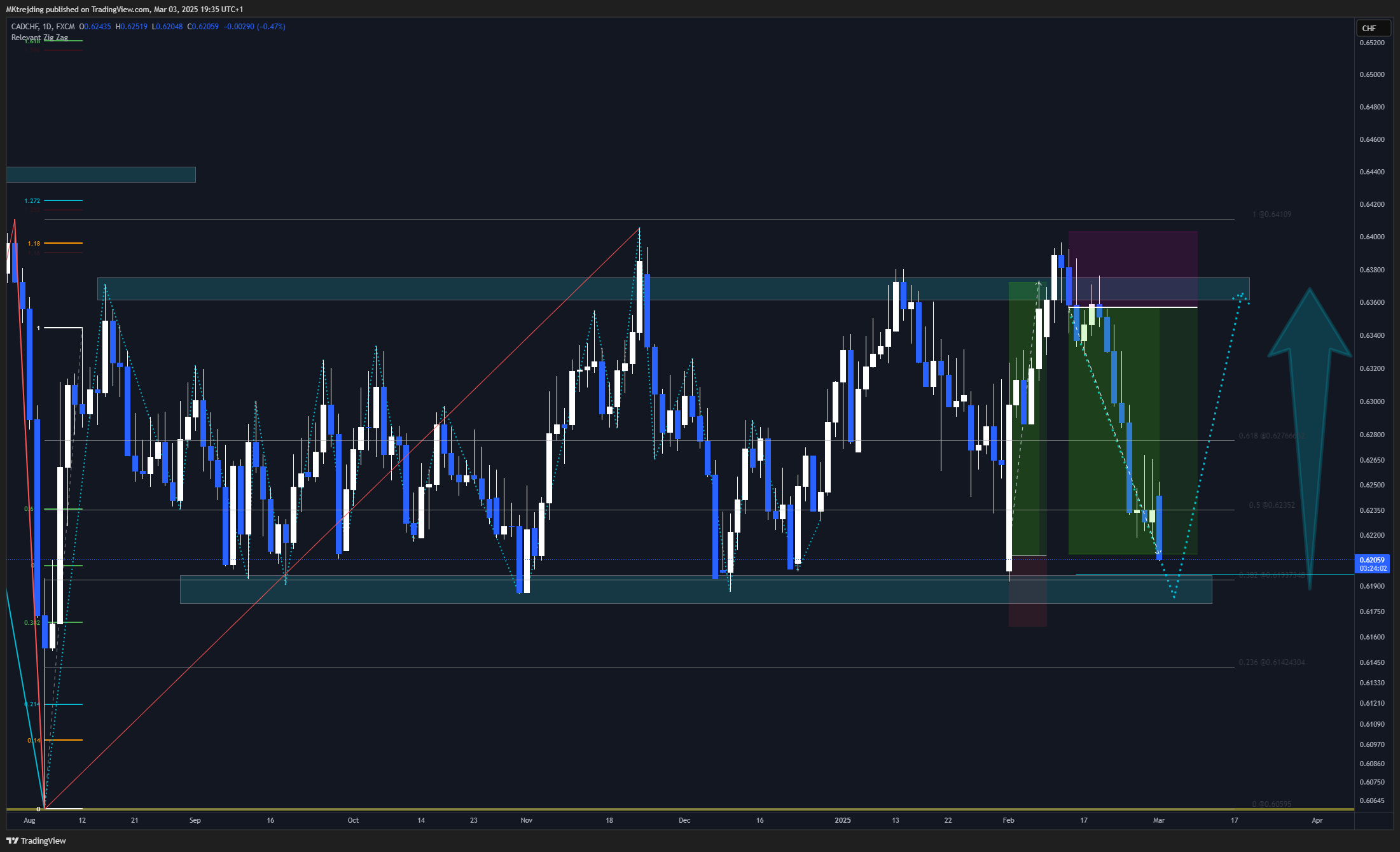Click the change value −0.00290 (−0.47%)
This screenshot has height=852, width=1400.
pos(254,27)
